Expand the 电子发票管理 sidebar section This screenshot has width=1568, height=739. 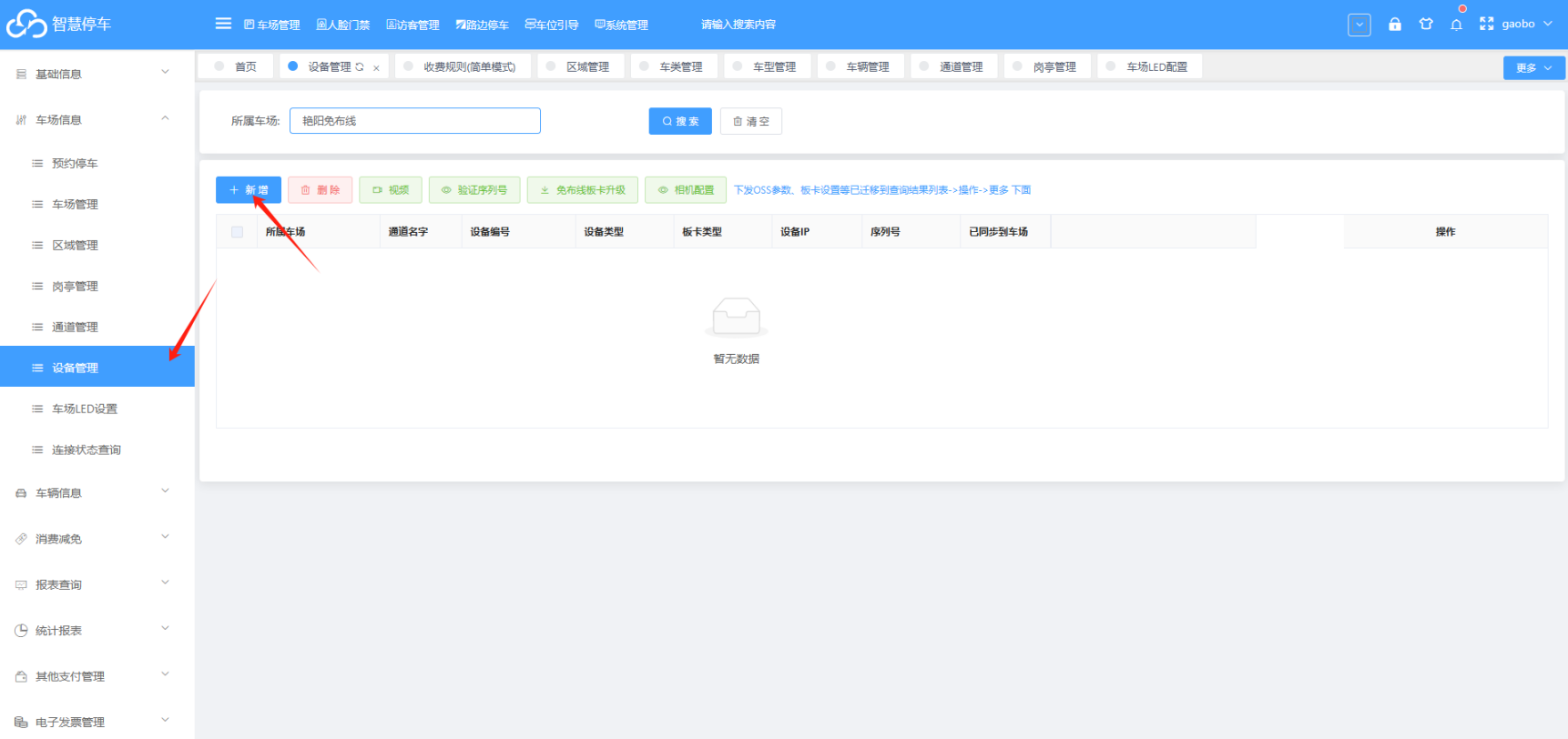97,722
